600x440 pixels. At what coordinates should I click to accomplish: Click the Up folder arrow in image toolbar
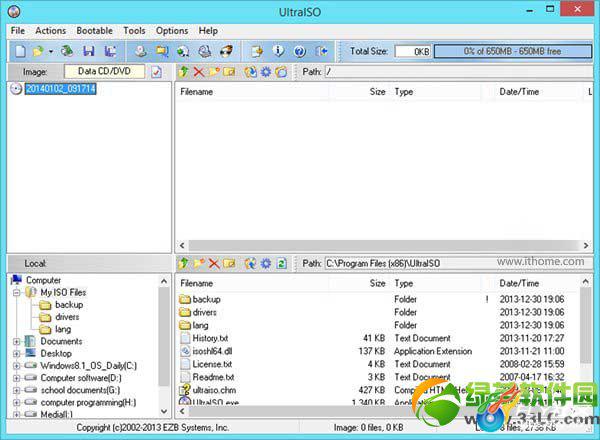pyautogui.click(x=183, y=72)
